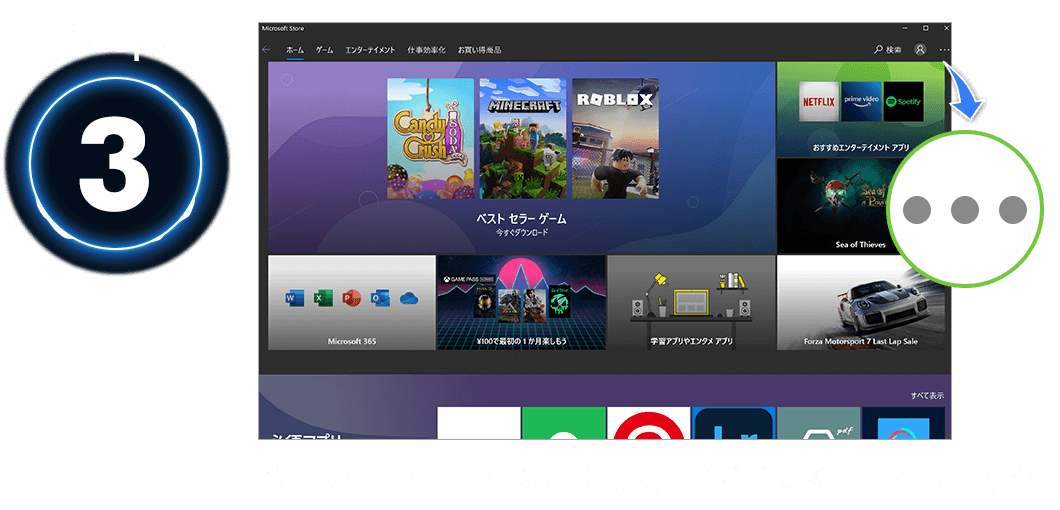Click the すべて表示 show all link
Viewport: 1060px width, 510px height.
pyautogui.click(x=927, y=396)
